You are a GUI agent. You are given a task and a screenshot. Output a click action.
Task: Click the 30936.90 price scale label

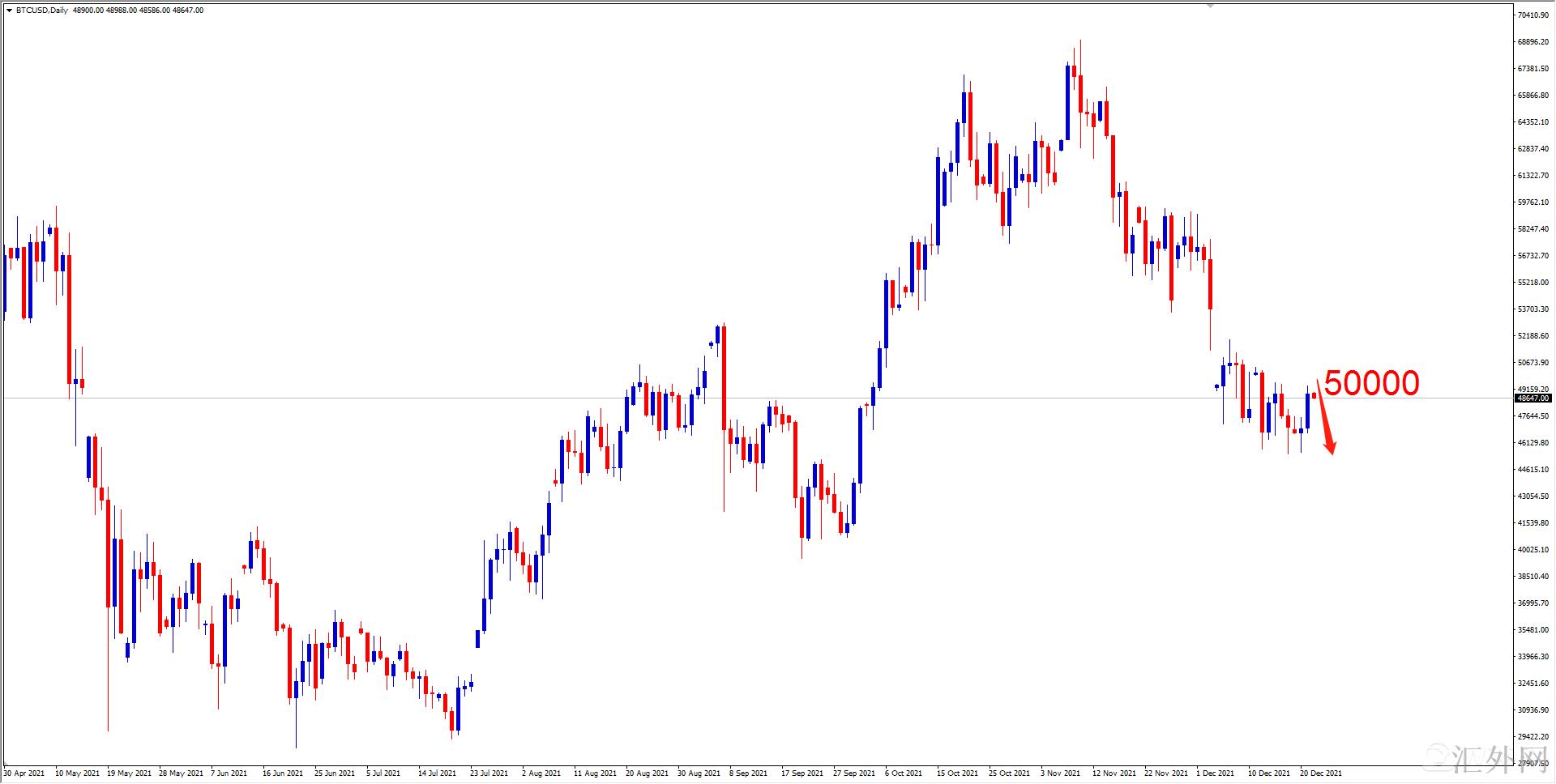[x=1532, y=710]
